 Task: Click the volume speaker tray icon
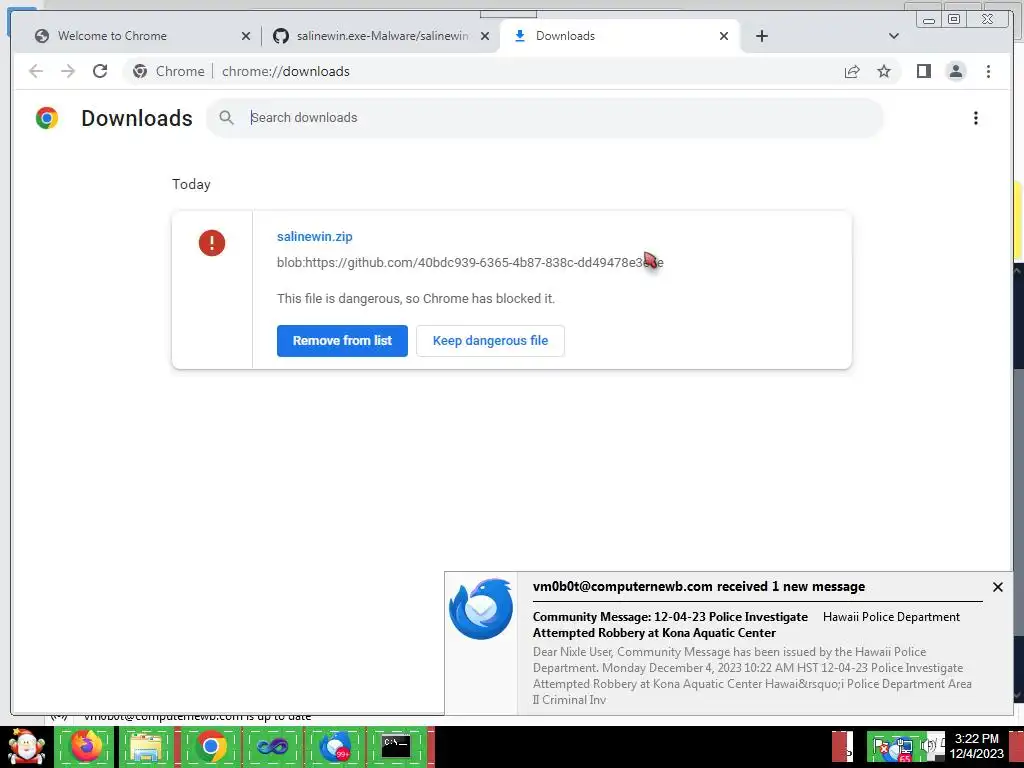click(x=929, y=744)
